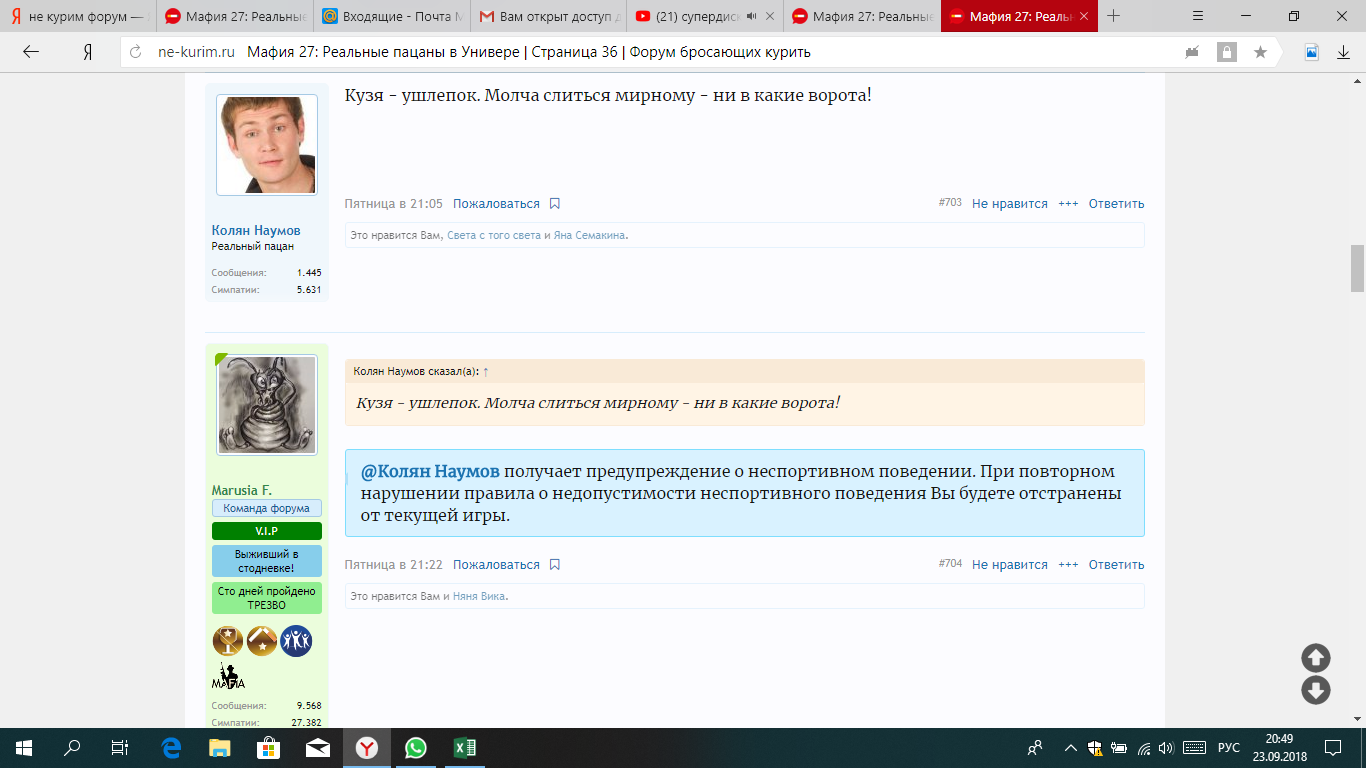Viewport: 1366px width, 768px height.
Task: Bookmark this page with the star icon
Action: pyautogui.click(x=1260, y=53)
